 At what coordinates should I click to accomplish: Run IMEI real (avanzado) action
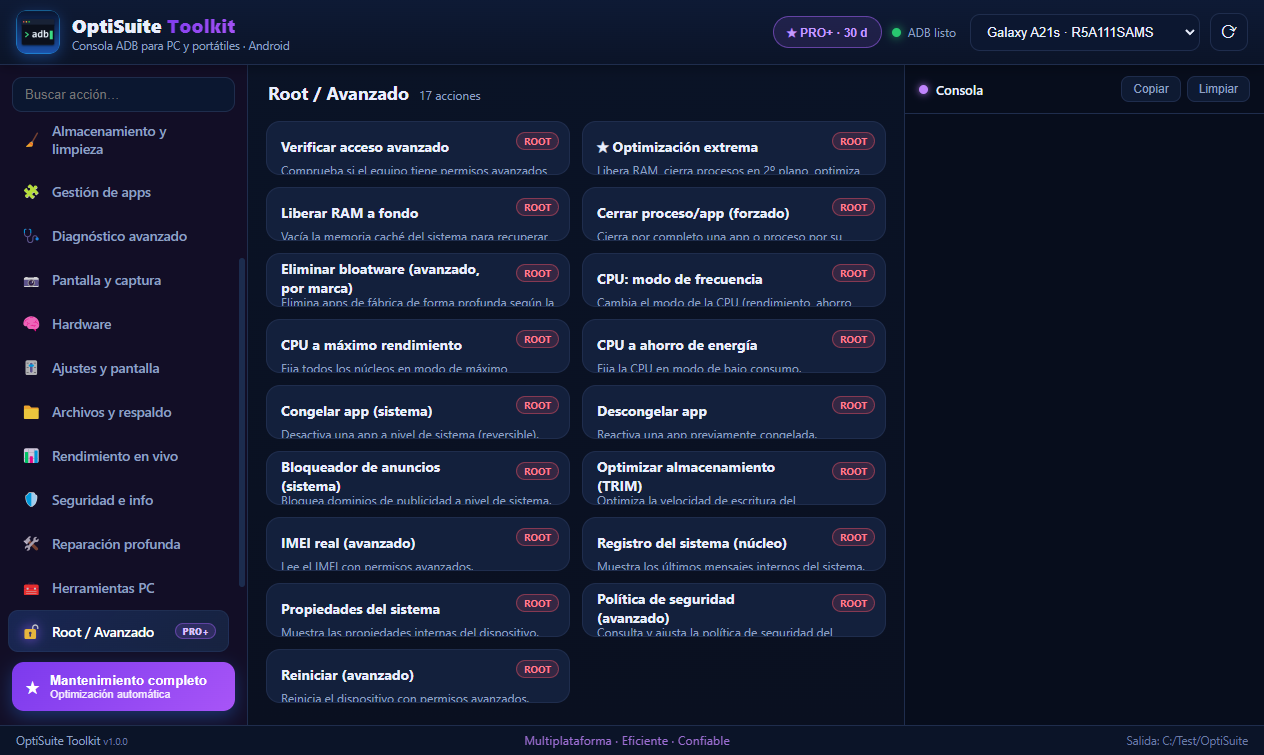tap(418, 544)
